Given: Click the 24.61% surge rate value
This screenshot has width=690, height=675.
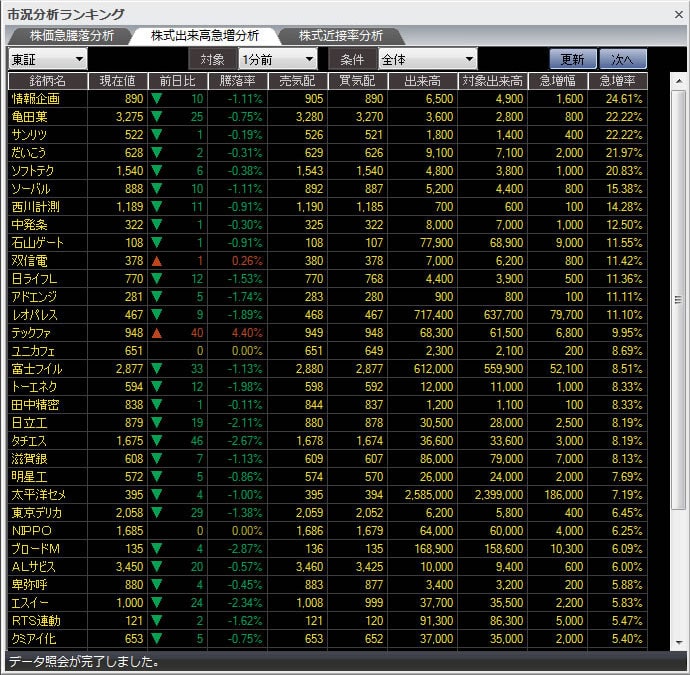Looking at the screenshot, I should click(624, 99).
